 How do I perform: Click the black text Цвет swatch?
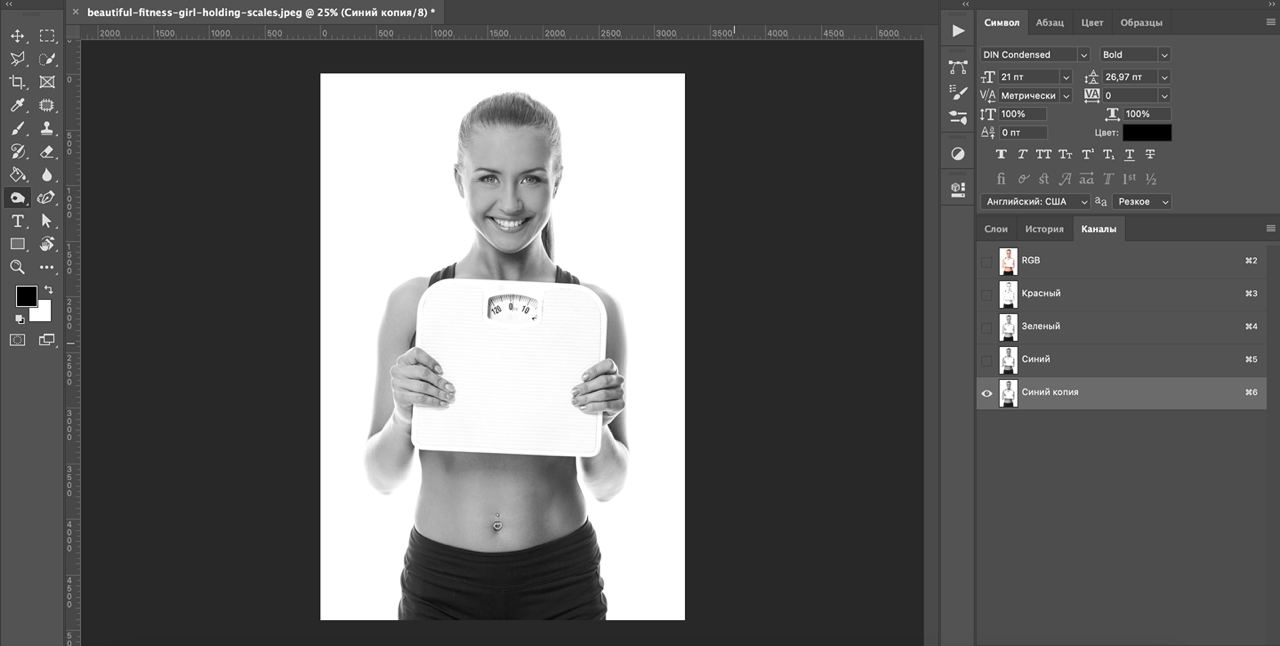click(1146, 133)
